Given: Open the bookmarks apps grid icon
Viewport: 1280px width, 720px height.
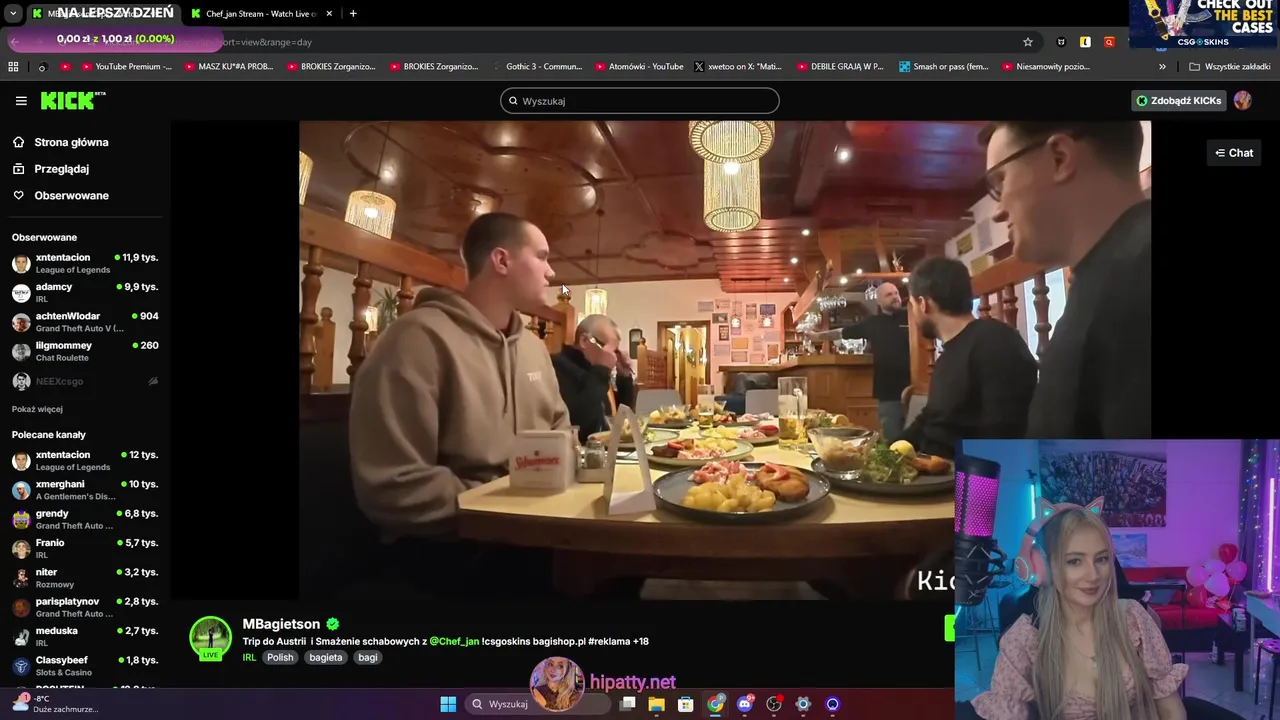Looking at the screenshot, I should (x=13, y=67).
